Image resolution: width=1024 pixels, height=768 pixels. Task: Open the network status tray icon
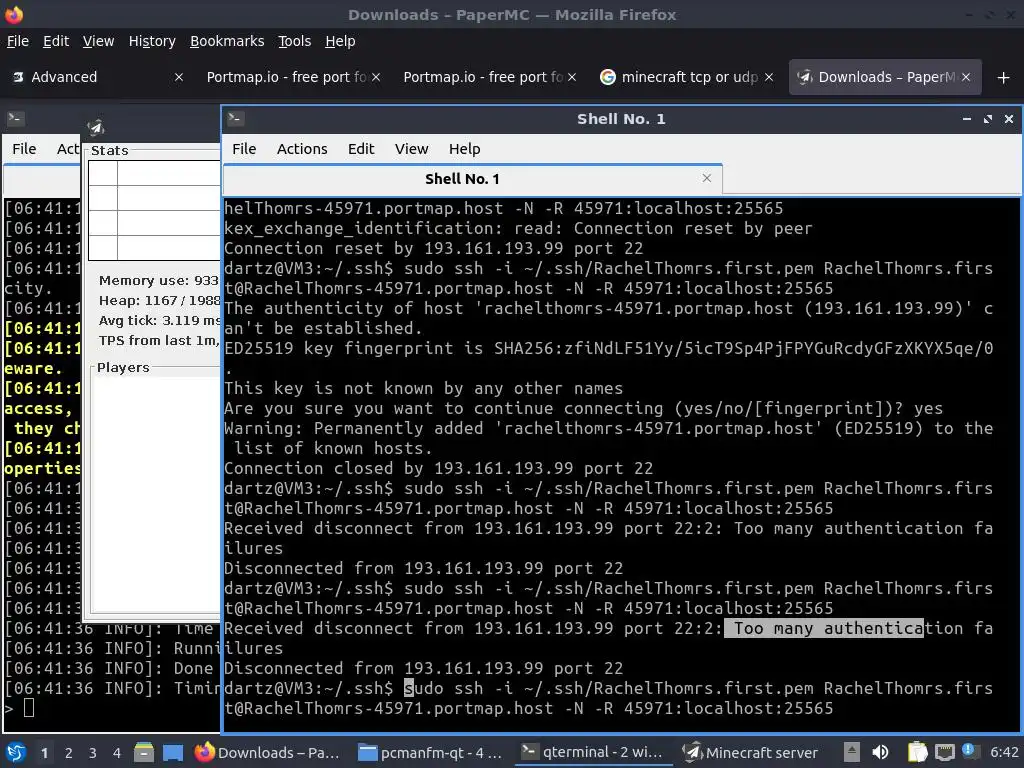pyautogui.click(x=945, y=752)
